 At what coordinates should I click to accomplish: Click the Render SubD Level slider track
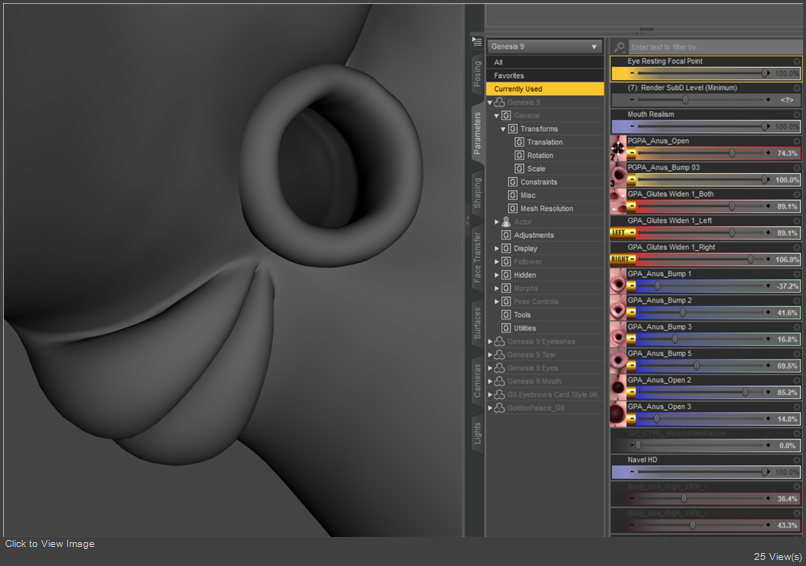point(699,100)
